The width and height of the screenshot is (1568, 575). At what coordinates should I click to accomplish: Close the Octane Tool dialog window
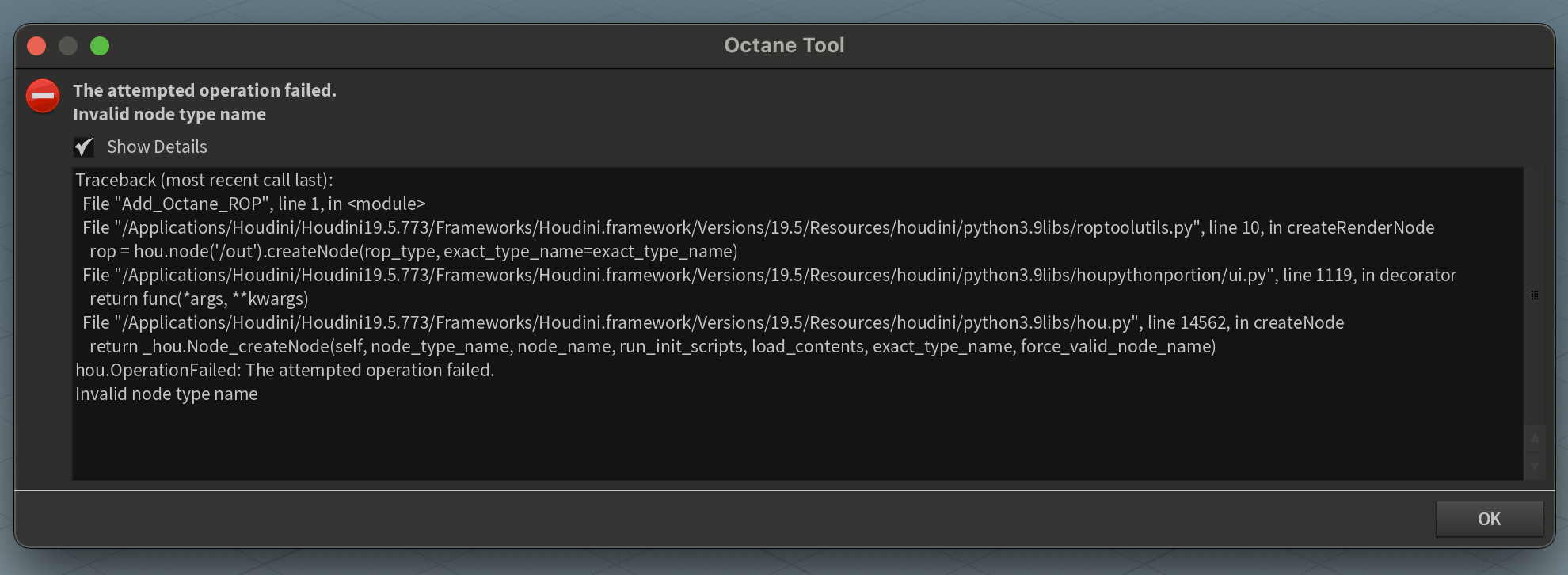(36, 46)
